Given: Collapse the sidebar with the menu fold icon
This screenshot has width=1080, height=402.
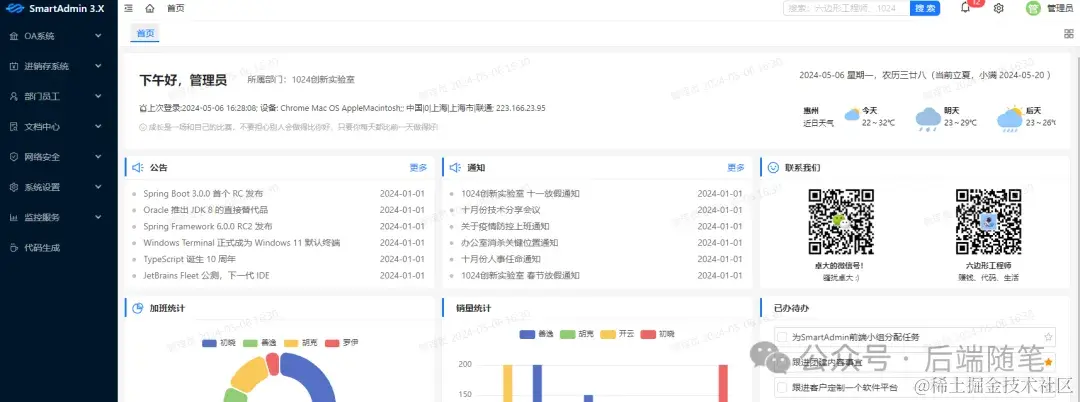Looking at the screenshot, I should click(x=129, y=8).
